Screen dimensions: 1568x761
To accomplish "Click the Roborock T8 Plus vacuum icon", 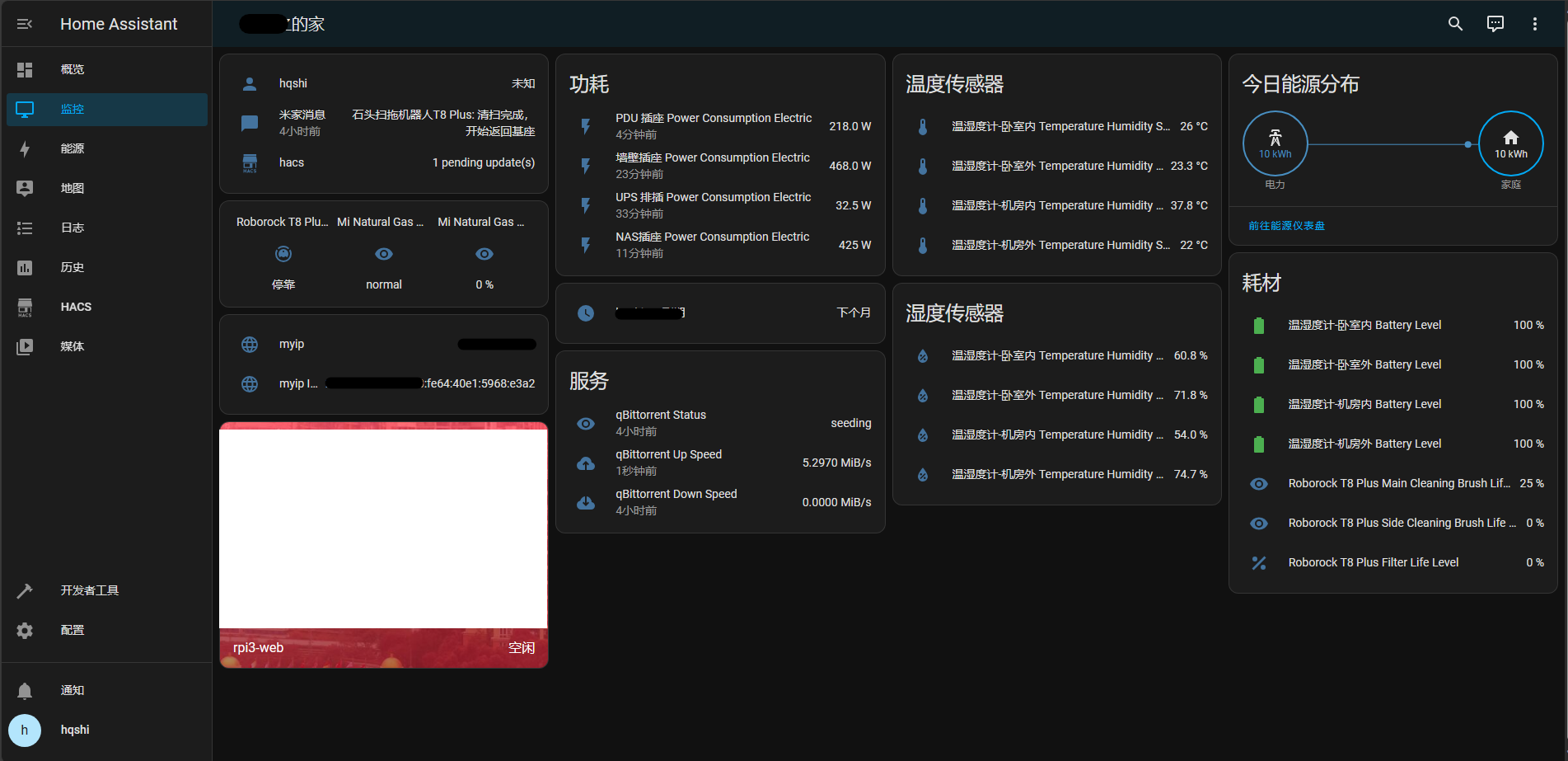I will pyautogui.click(x=283, y=254).
